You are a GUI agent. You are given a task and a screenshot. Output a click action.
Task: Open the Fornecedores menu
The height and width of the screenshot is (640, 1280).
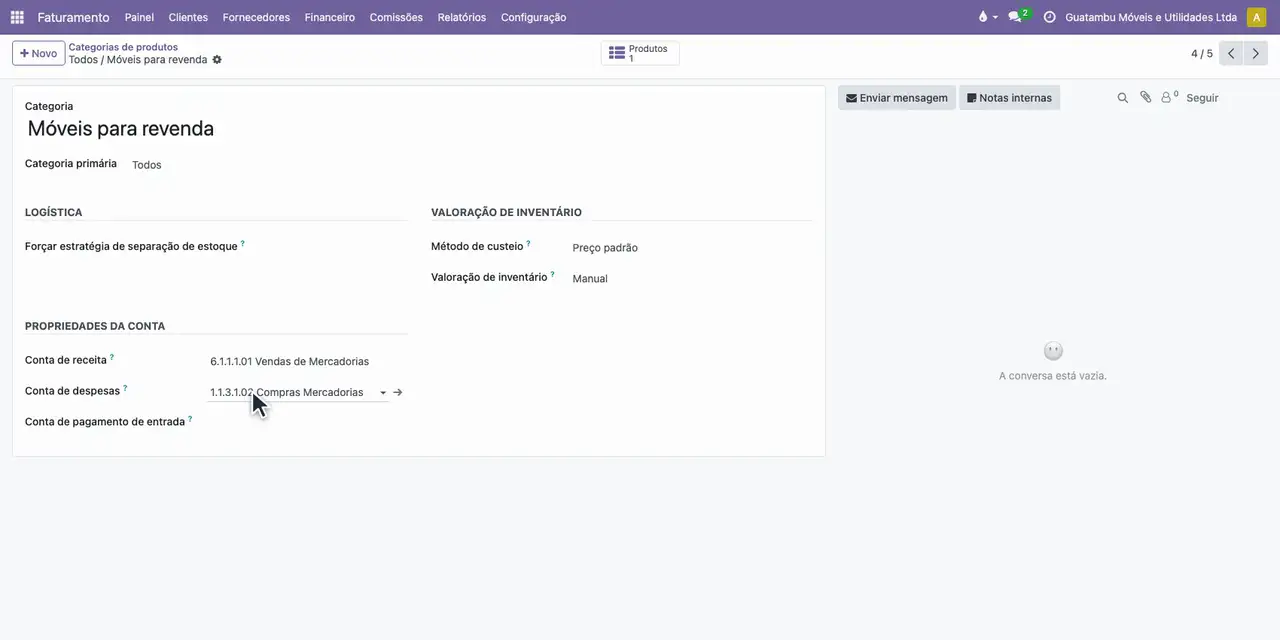256,17
